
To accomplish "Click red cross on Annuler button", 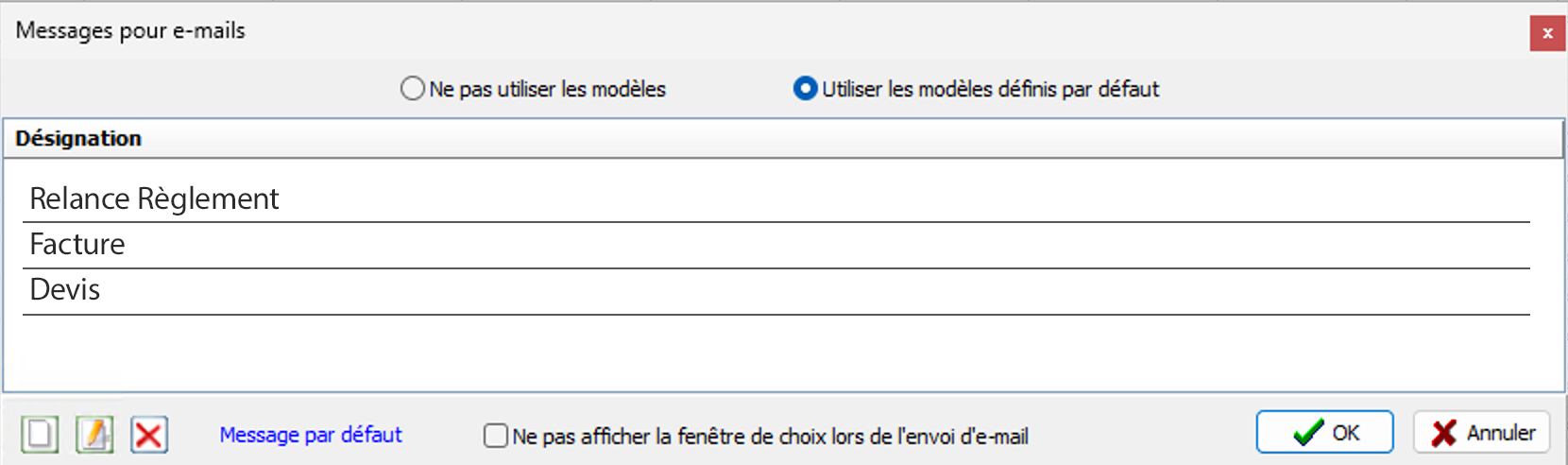I will pos(1443,433).
